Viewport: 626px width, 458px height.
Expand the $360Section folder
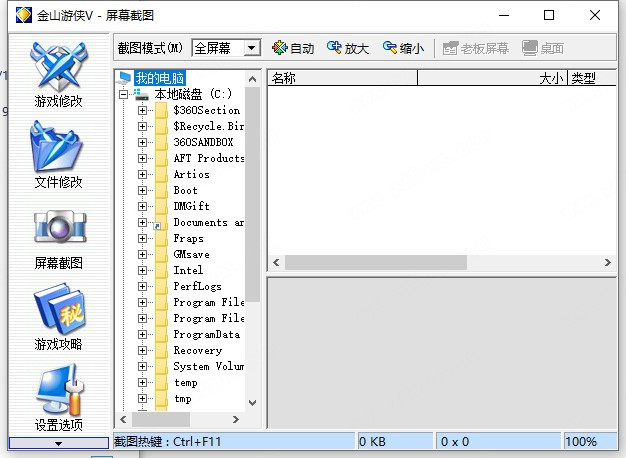click(142, 110)
